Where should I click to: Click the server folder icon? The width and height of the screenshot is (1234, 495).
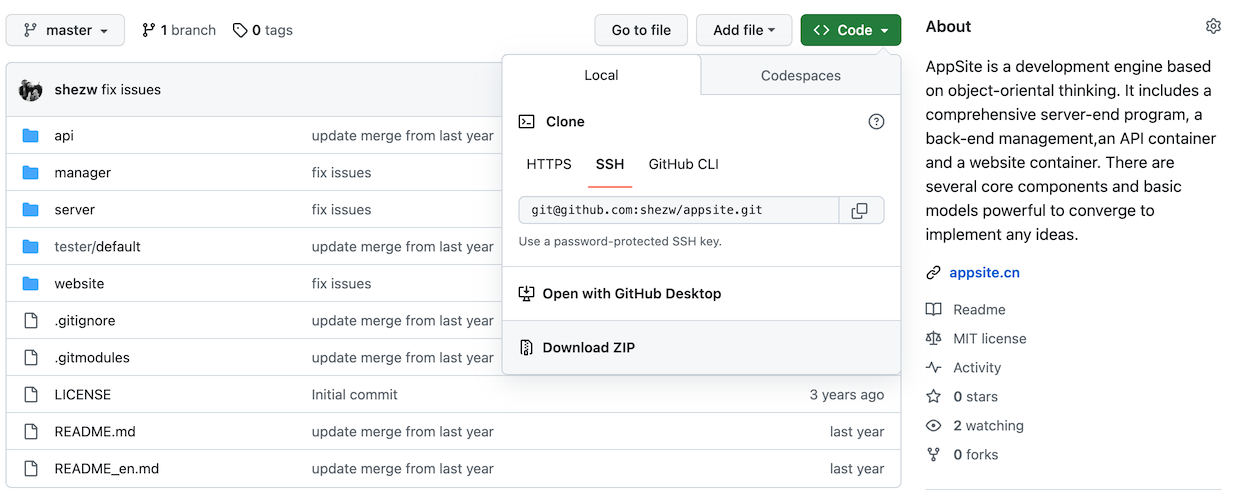coord(31,210)
